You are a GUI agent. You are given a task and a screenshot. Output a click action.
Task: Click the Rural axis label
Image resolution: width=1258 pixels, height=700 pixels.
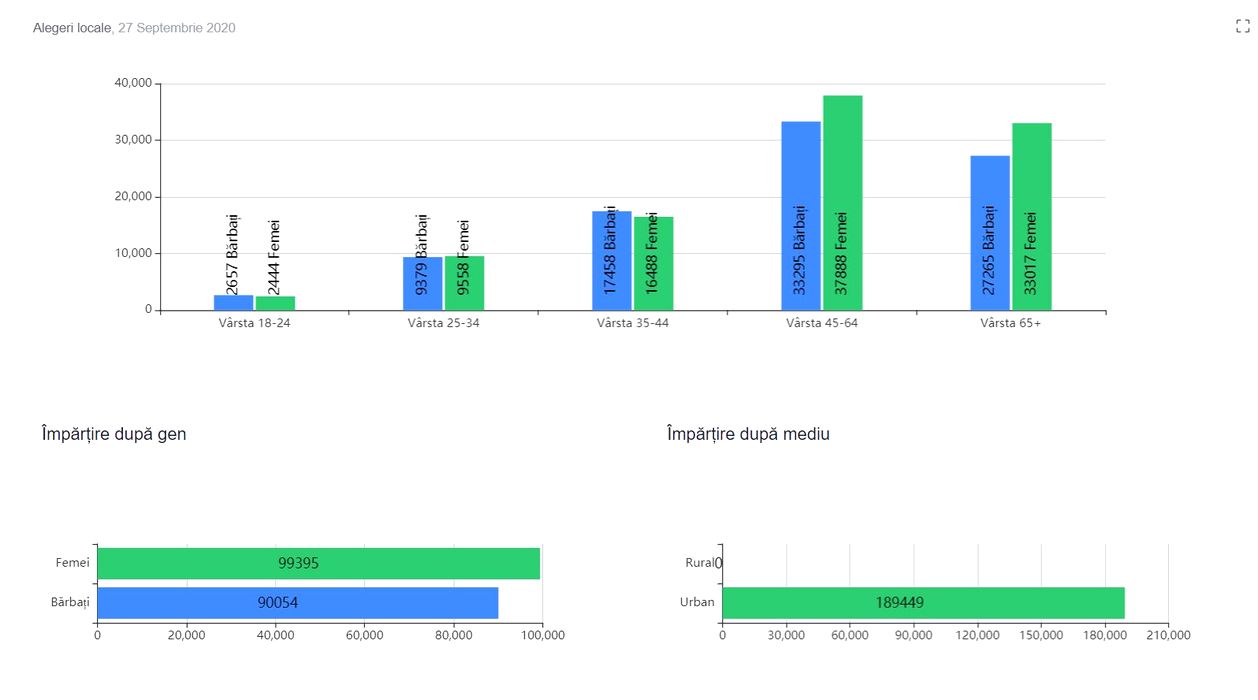pos(699,563)
